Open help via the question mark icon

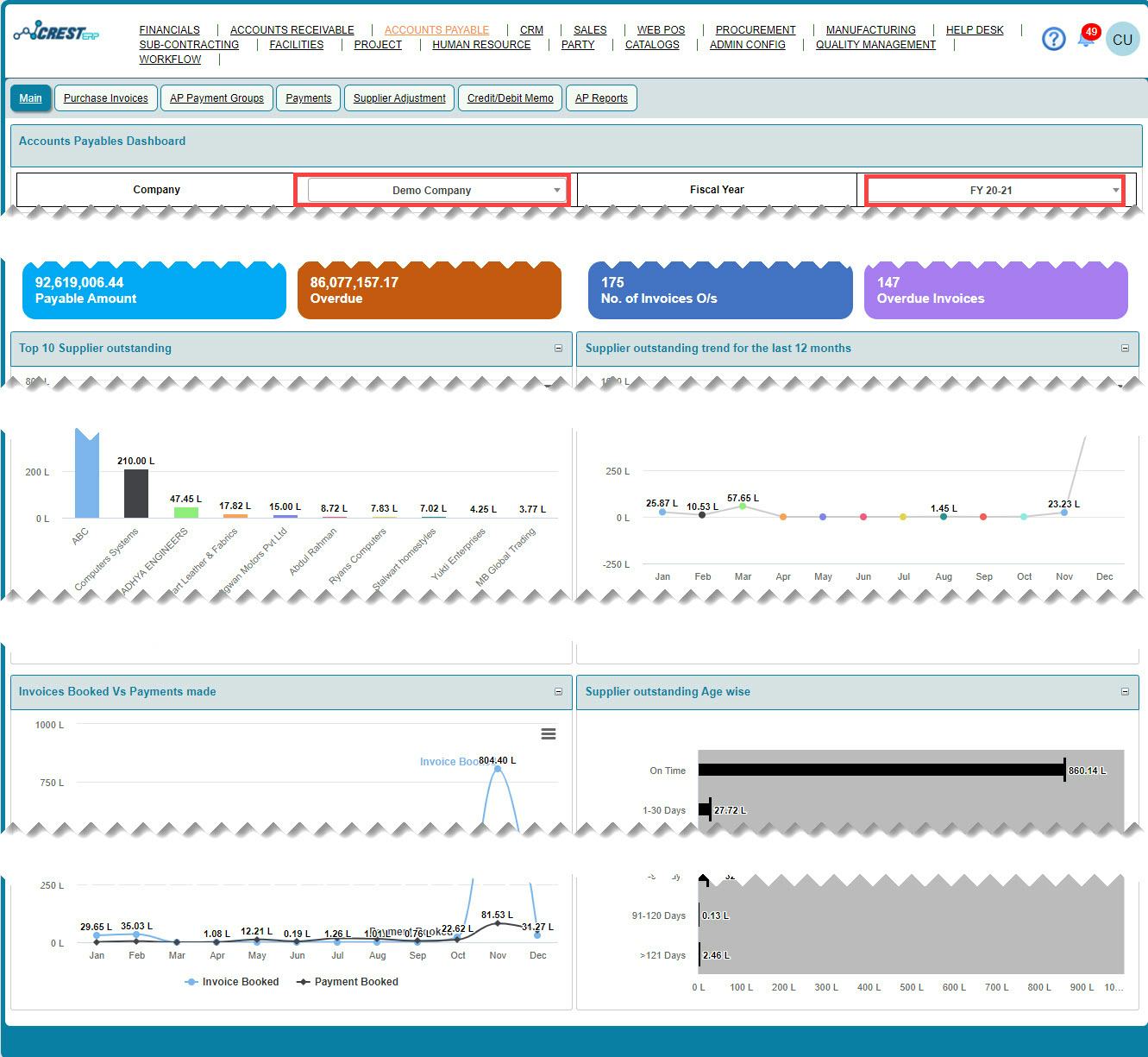1053,38
